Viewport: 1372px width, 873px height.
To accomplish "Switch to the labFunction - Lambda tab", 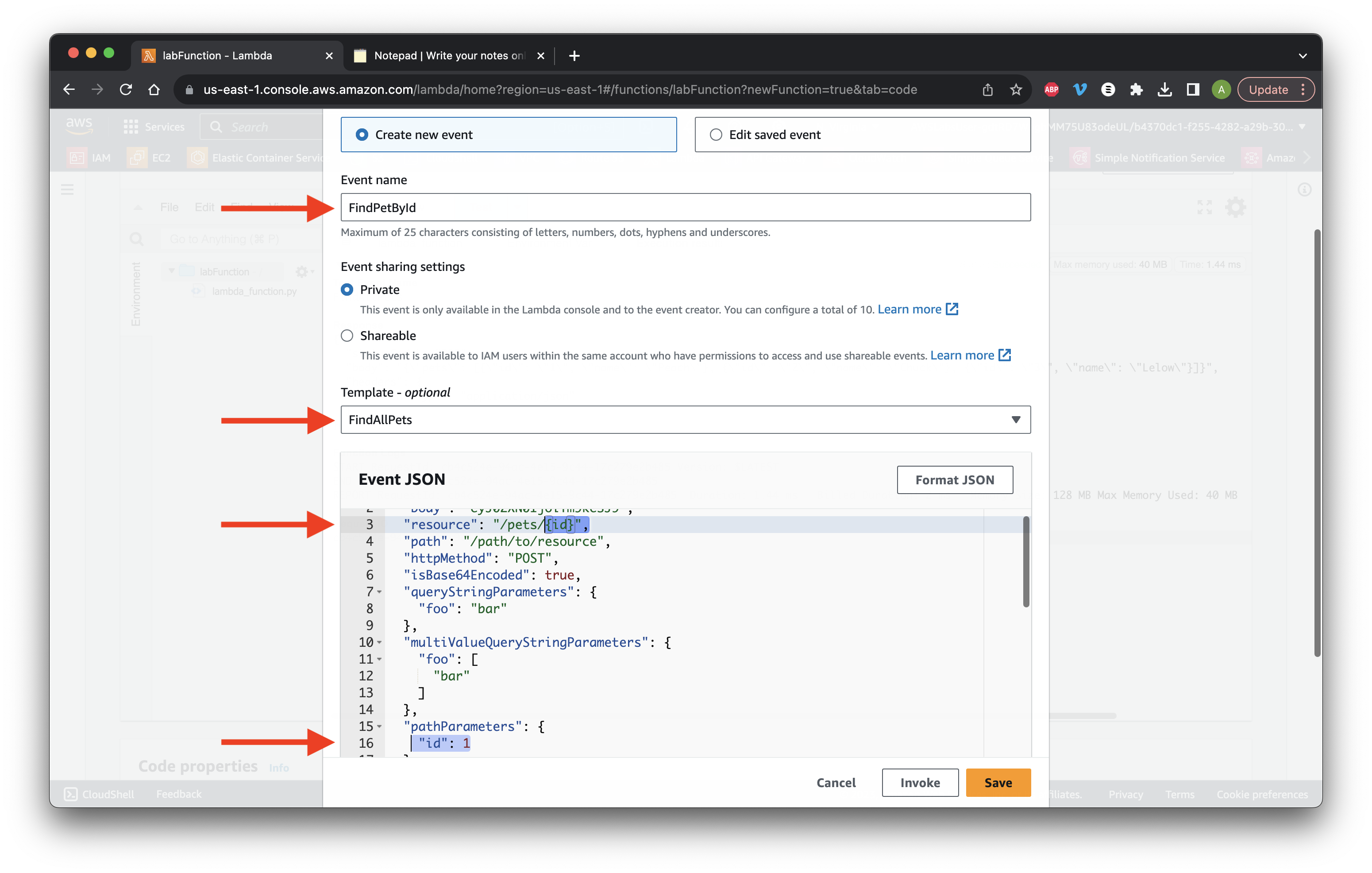I will click(236, 56).
